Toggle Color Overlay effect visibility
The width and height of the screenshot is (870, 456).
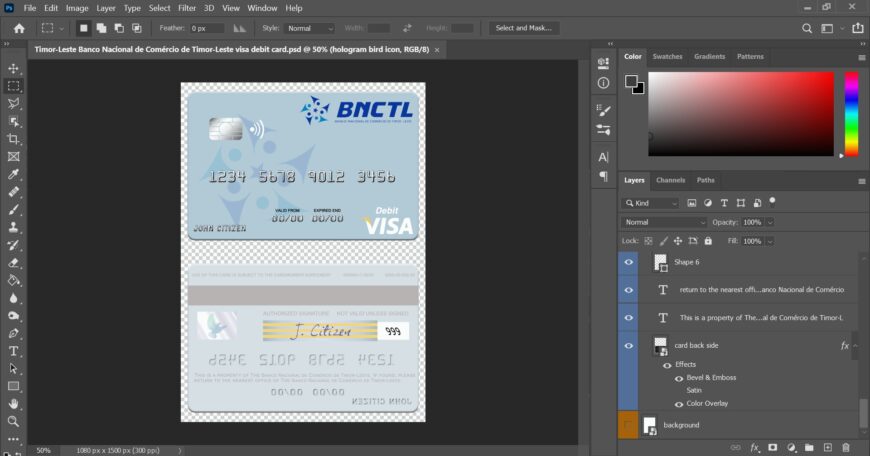[x=679, y=404]
